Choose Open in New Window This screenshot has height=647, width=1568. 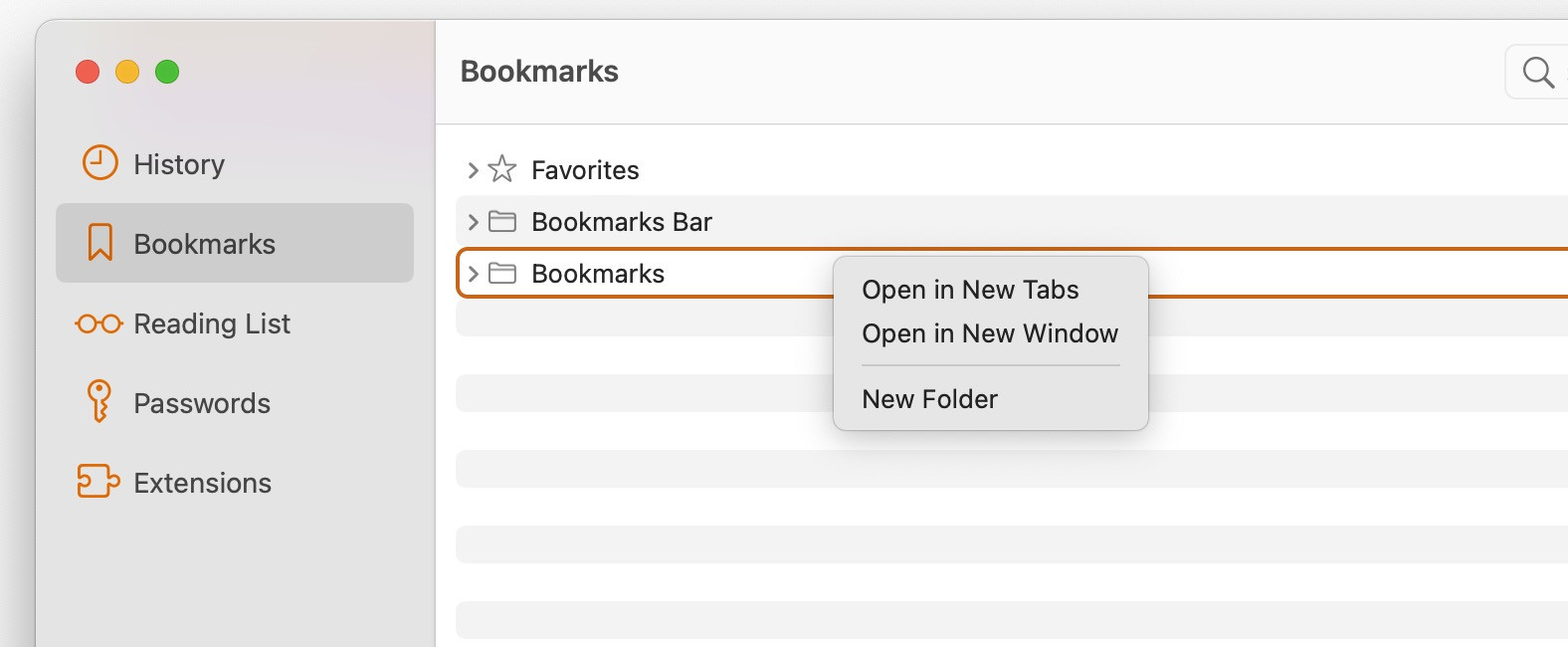coord(990,333)
